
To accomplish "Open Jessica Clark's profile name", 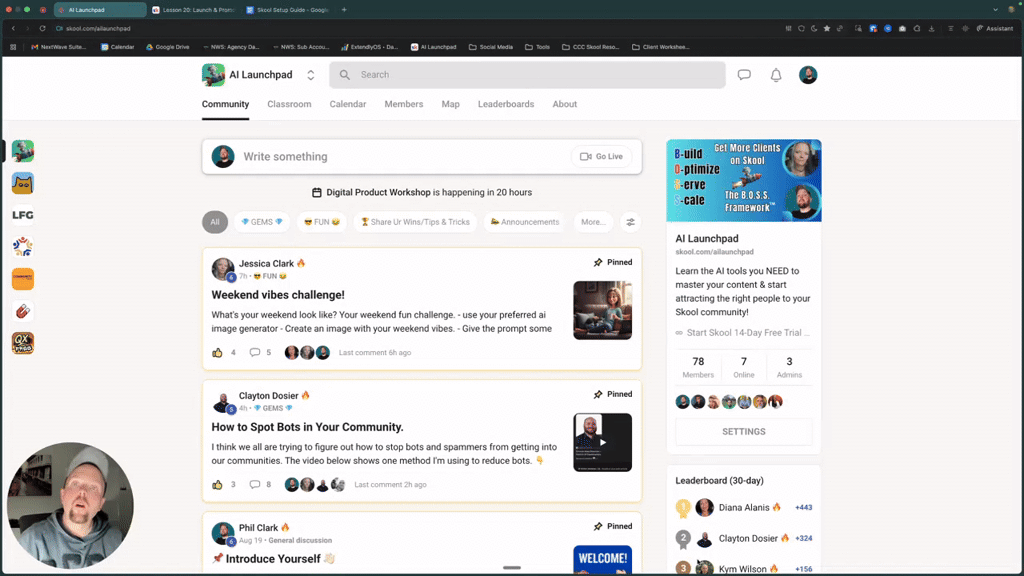I will 266,263.
